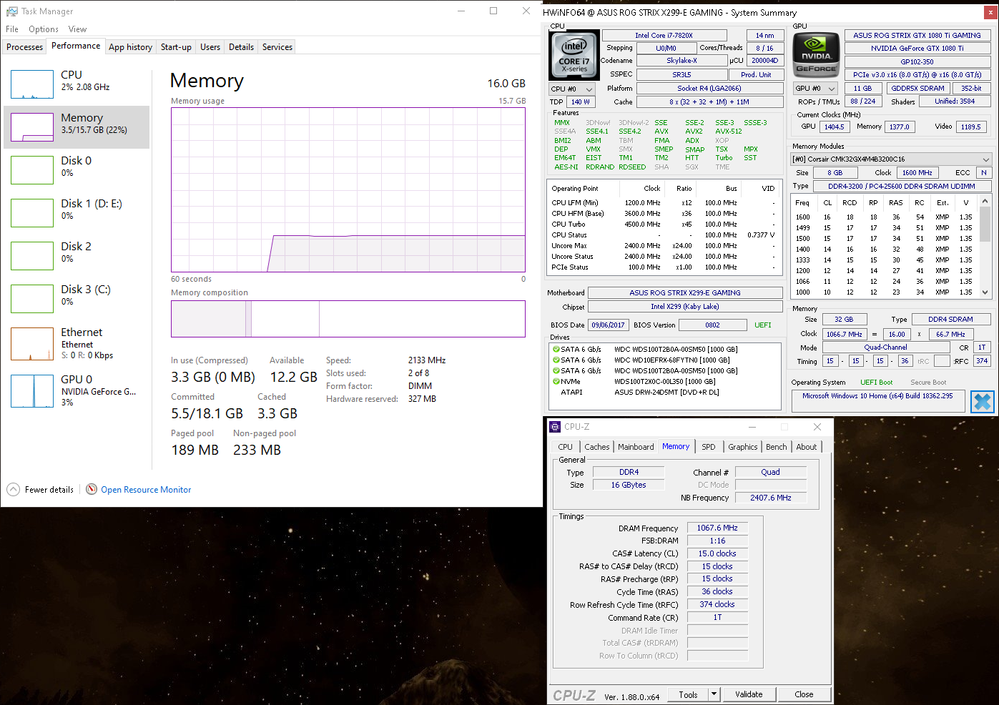Close HWiNFO summary with the blue X icon

(x=982, y=401)
